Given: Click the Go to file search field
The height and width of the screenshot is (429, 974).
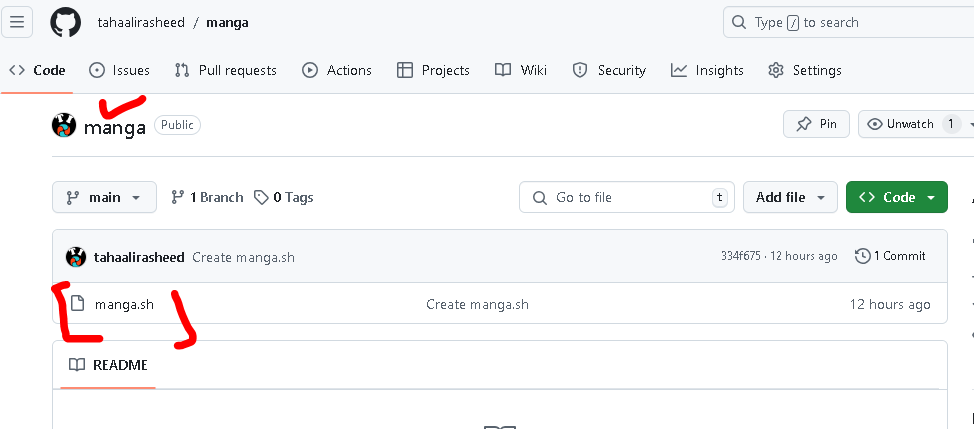Looking at the screenshot, I should tap(627, 197).
